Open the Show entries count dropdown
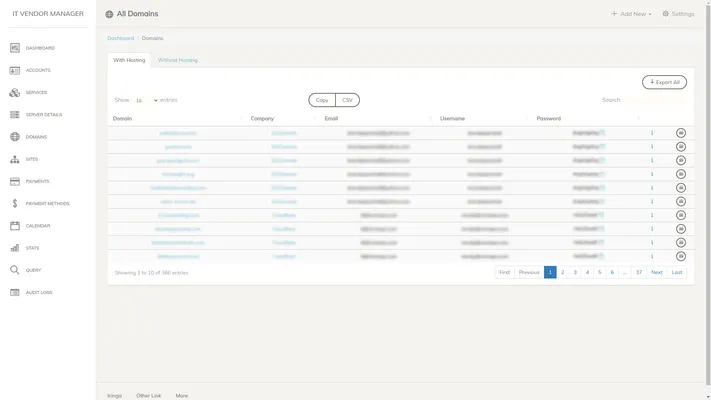The height and width of the screenshot is (400, 711). 146,100
